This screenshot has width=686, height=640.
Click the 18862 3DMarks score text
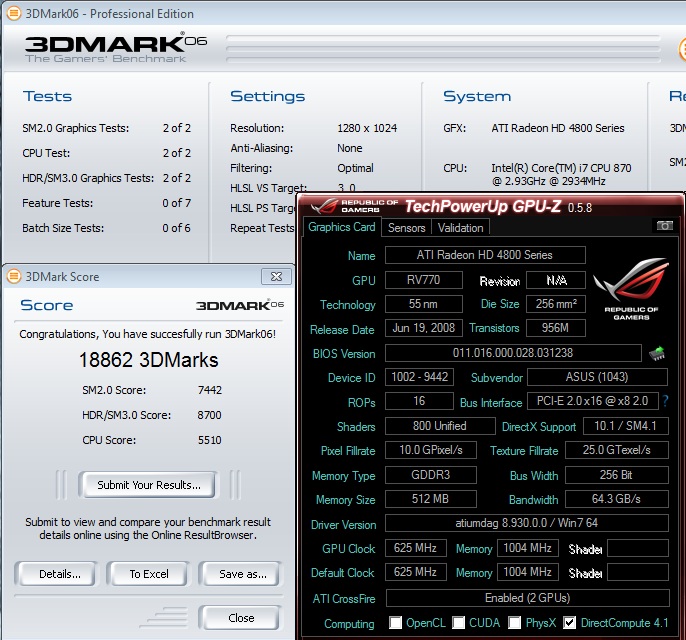(149, 360)
